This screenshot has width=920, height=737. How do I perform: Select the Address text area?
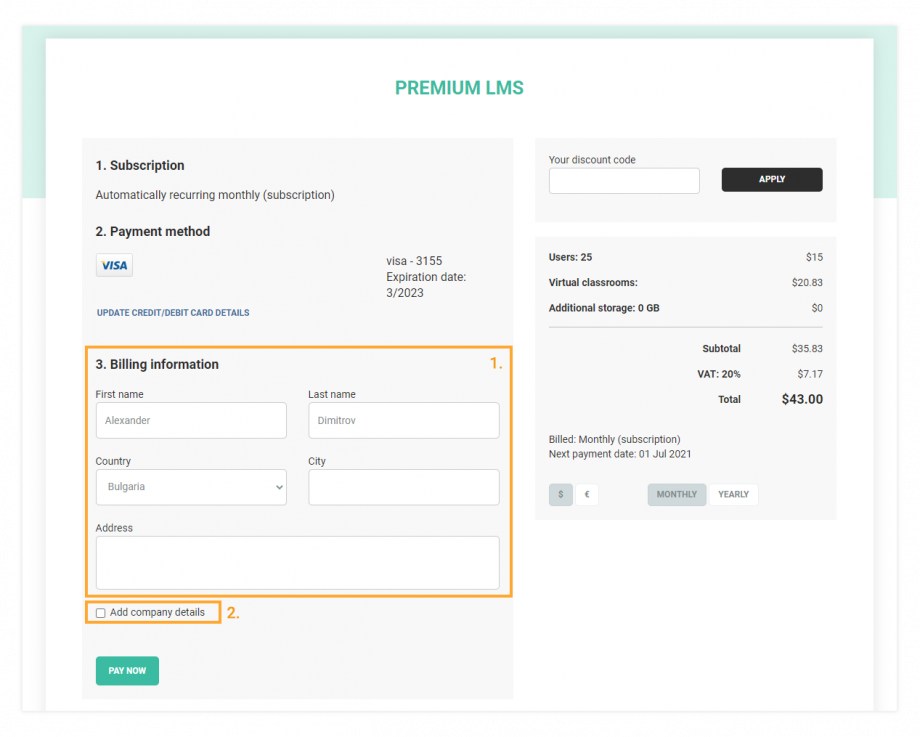tap(297, 563)
